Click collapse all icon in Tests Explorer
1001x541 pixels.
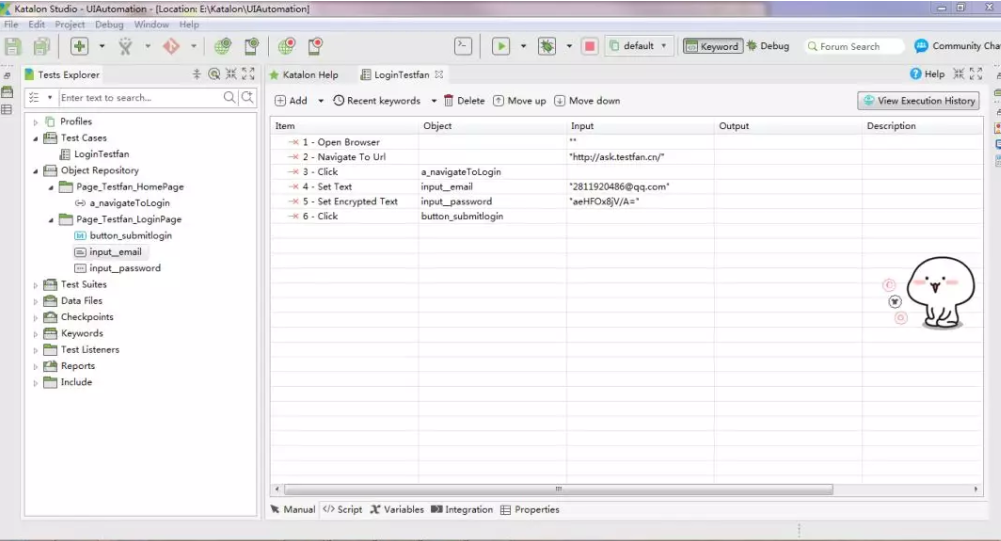[x=197, y=74]
